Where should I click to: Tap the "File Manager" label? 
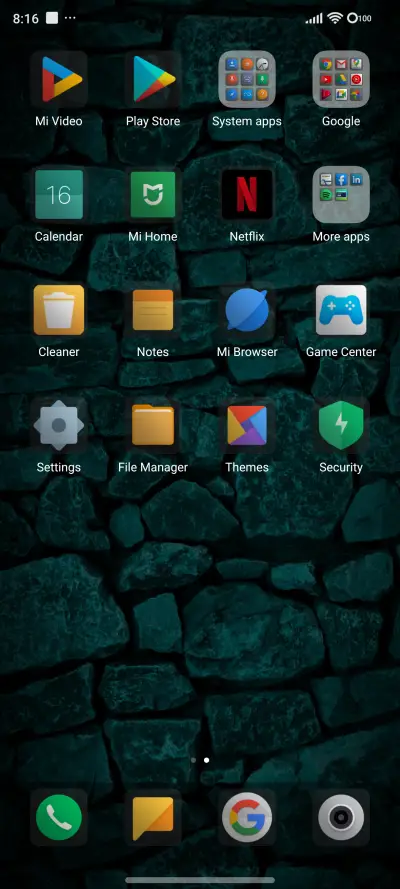click(153, 468)
